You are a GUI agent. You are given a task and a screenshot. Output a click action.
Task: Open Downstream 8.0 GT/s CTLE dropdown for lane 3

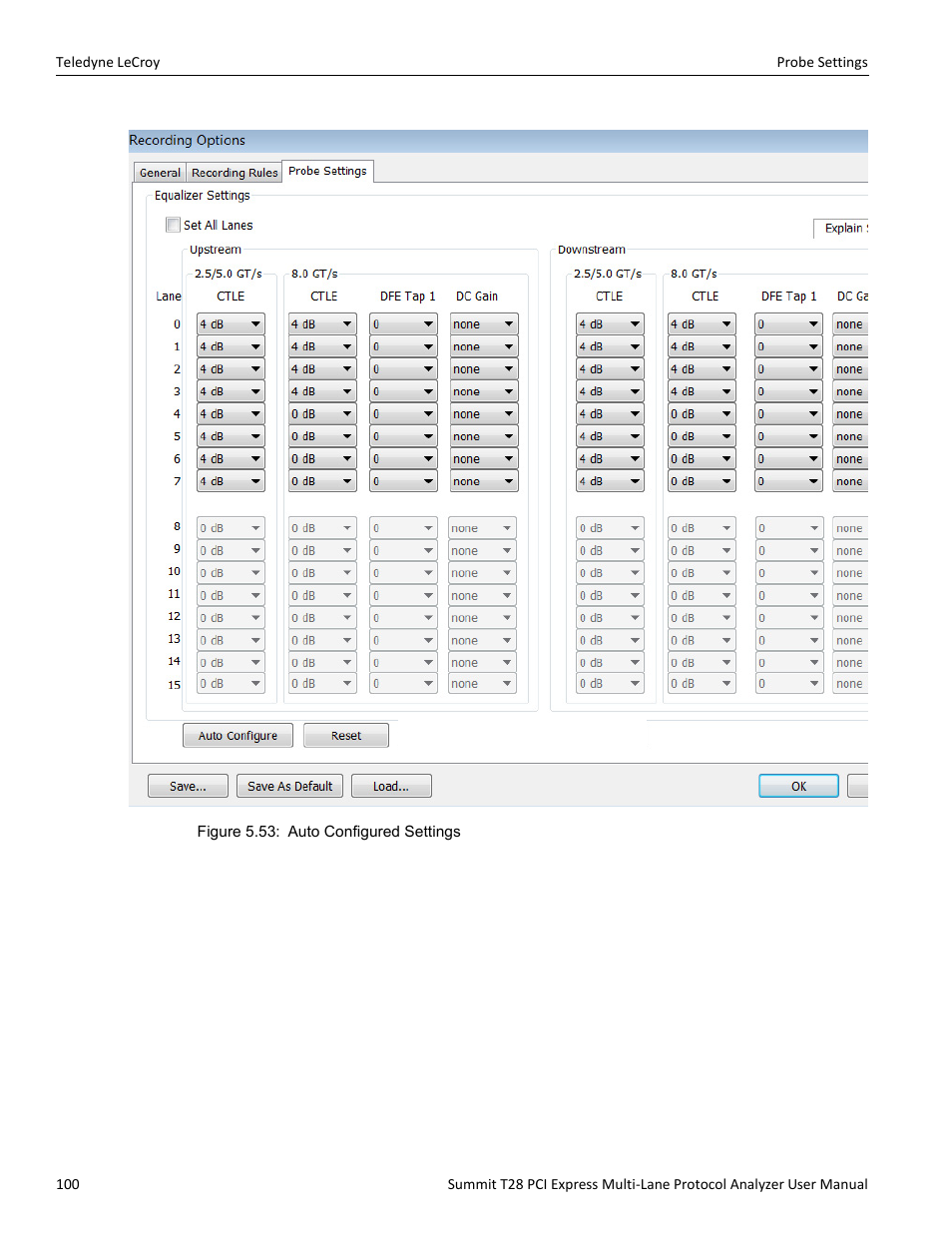point(702,391)
